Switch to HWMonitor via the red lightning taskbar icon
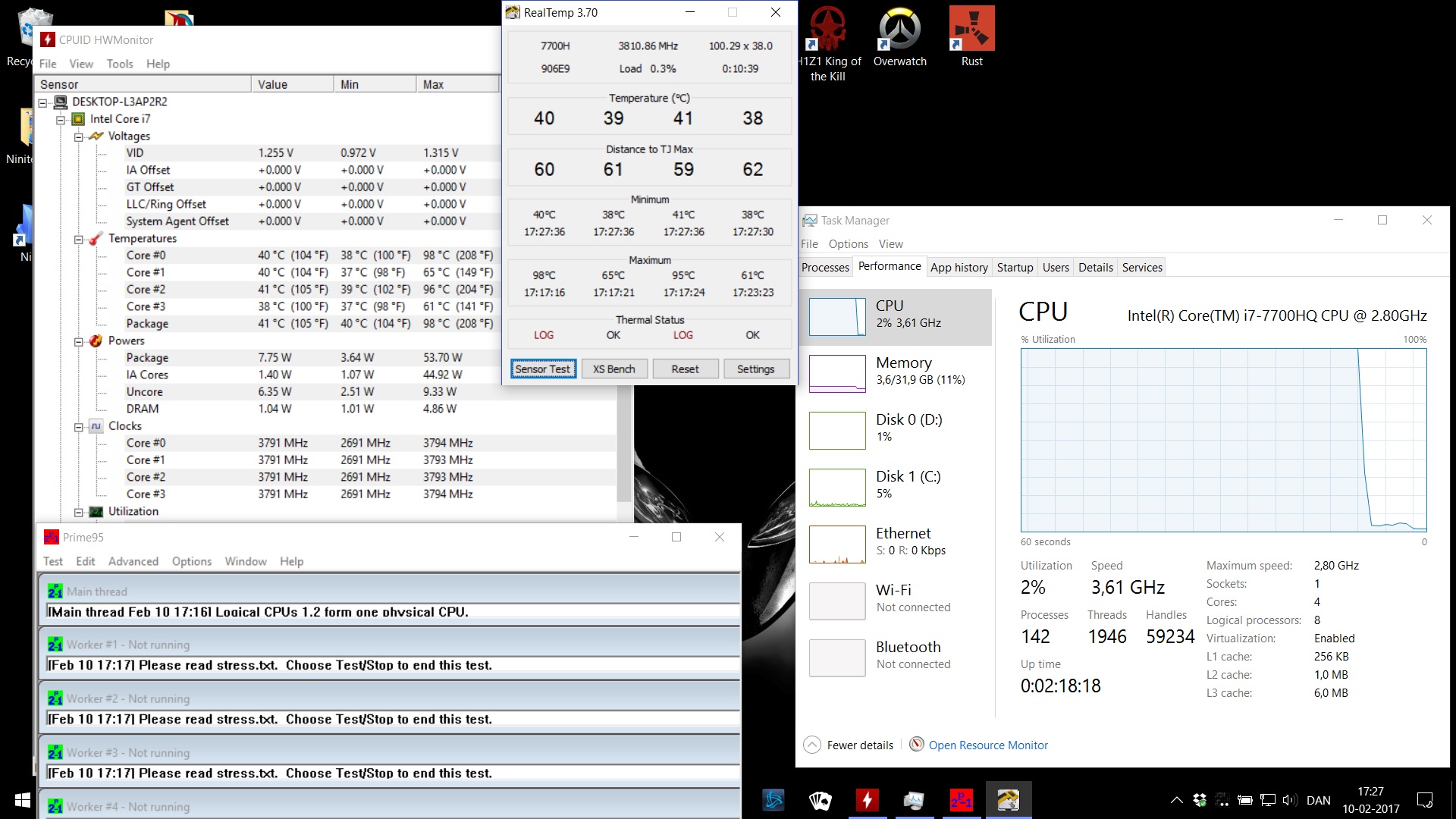The height and width of the screenshot is (819, 1456). pos(868,800)
